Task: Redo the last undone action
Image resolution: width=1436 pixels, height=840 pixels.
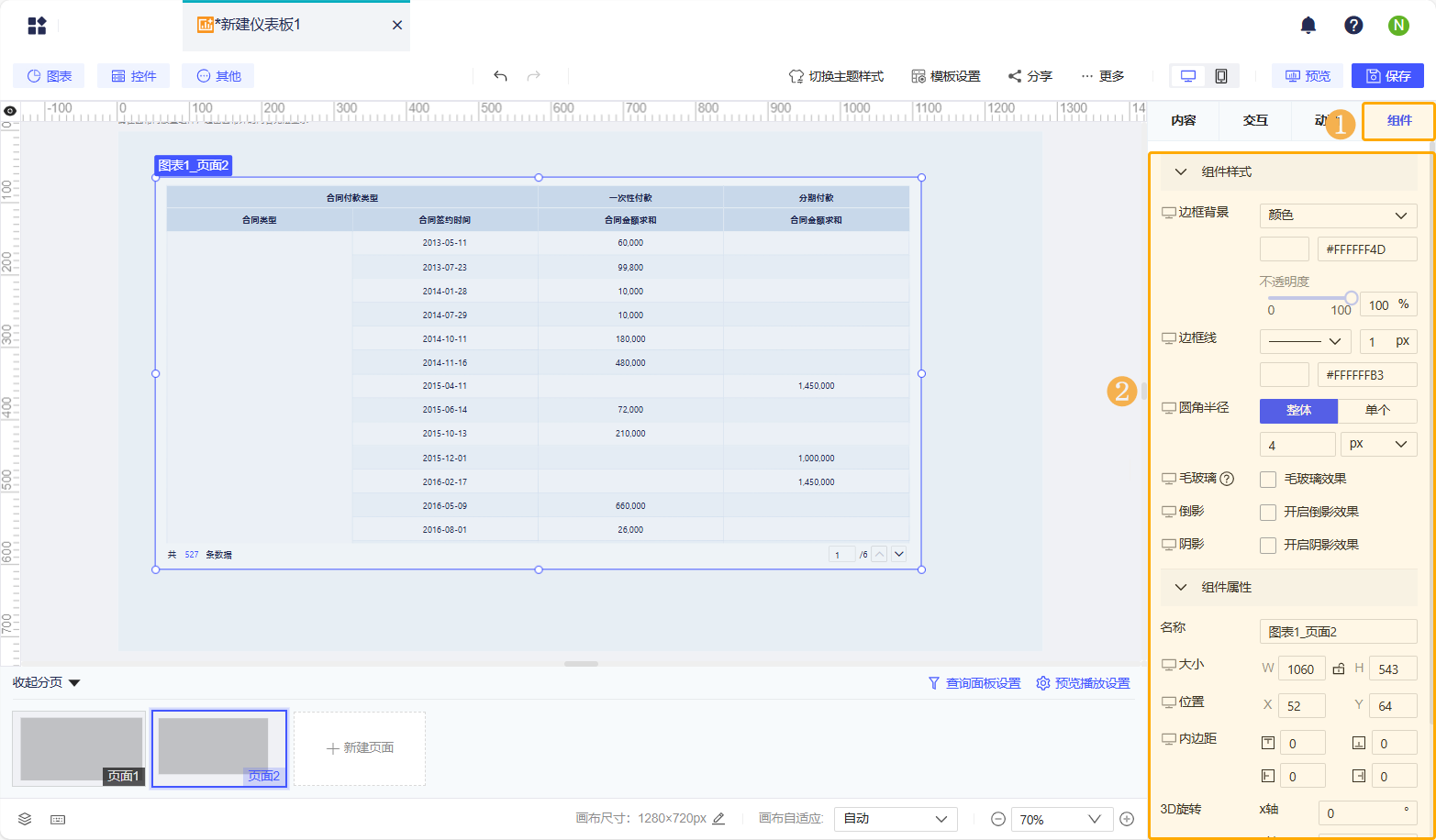Action: (x=534, y=76)
